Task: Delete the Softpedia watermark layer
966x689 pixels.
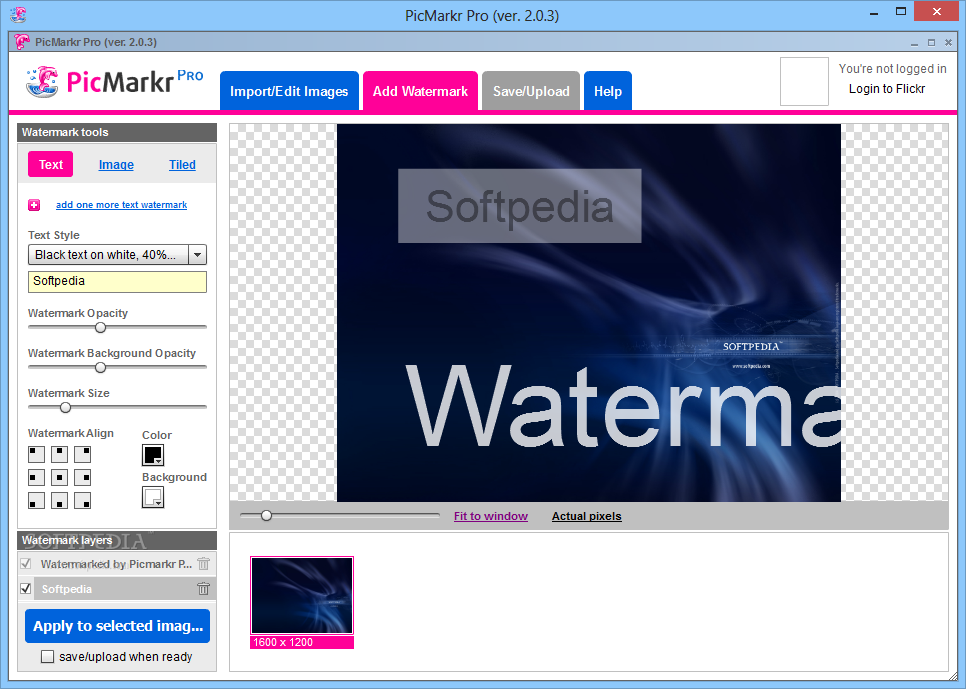Action: 203,589
